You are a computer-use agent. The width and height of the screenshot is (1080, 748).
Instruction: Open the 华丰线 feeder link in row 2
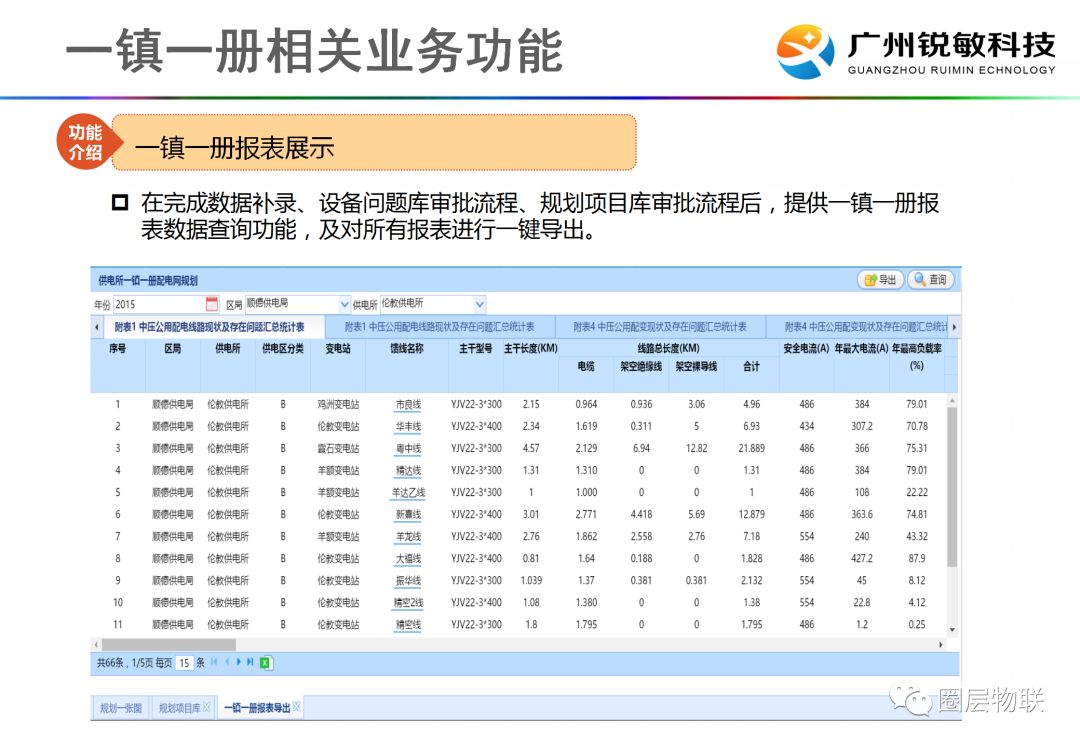click(408, 426)
